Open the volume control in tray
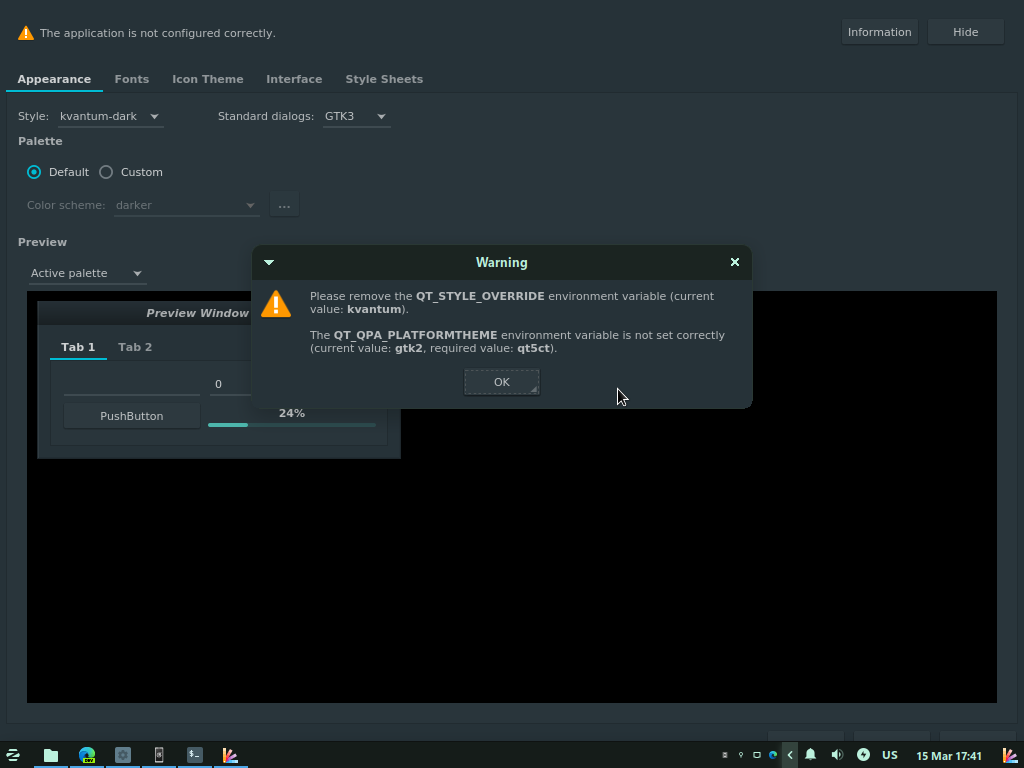 (x=837, y=755)
